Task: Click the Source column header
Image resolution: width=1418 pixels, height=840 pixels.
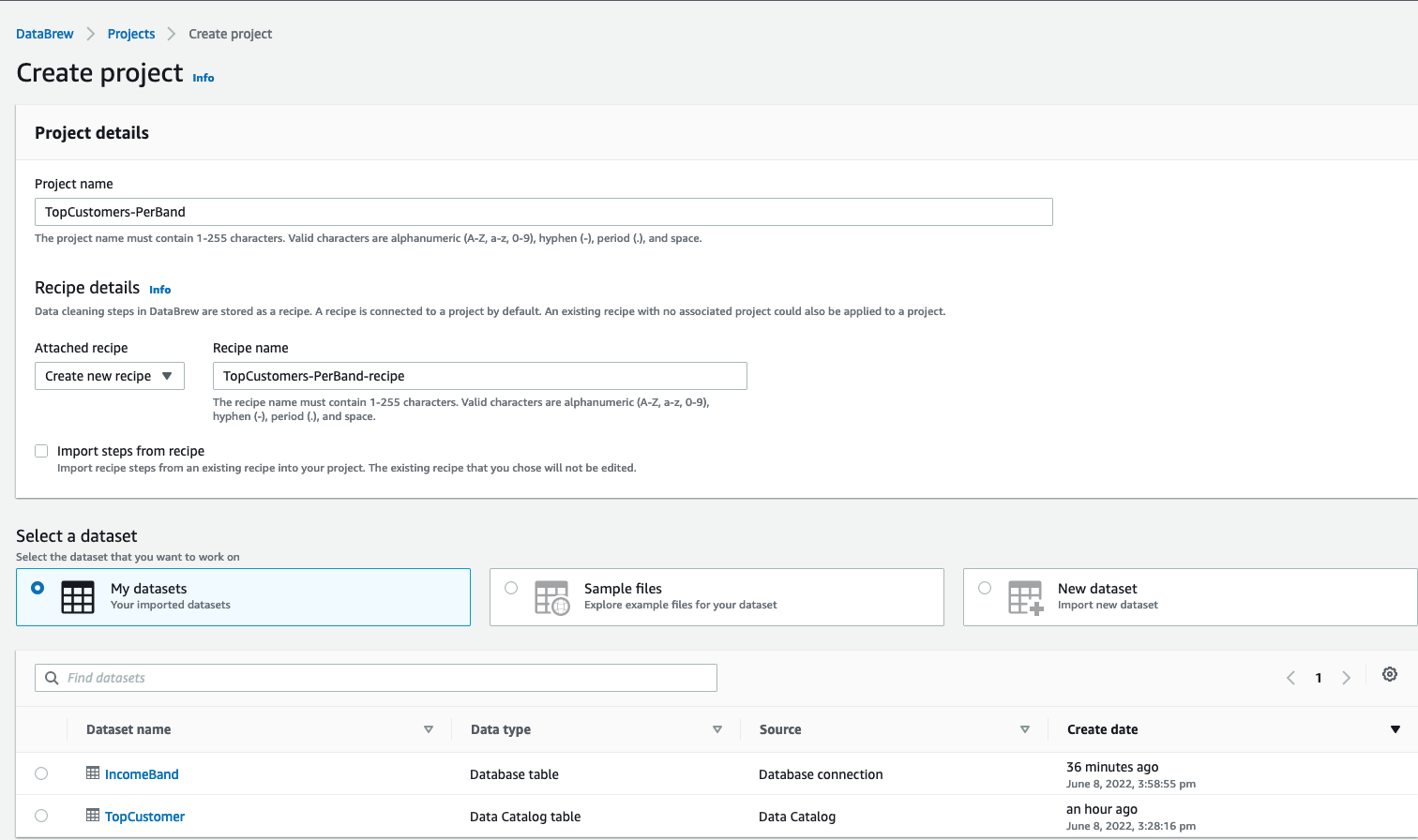Action: point(780,729)
